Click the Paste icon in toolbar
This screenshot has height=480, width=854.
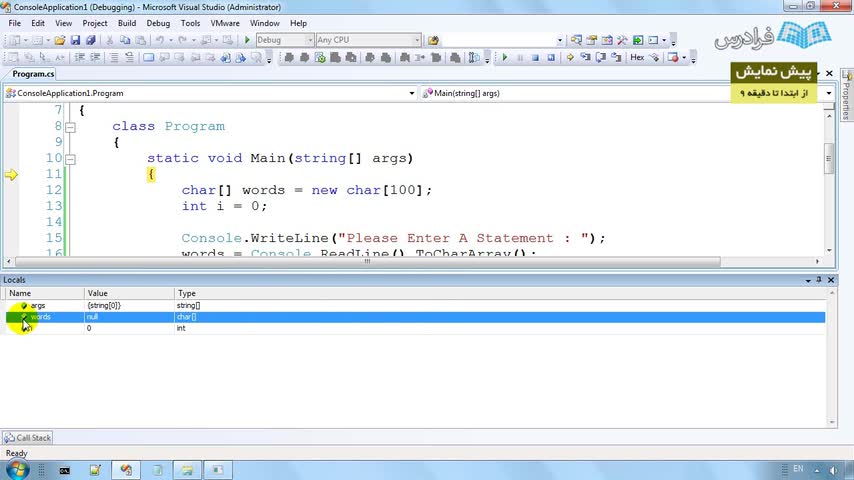[141, 40]
